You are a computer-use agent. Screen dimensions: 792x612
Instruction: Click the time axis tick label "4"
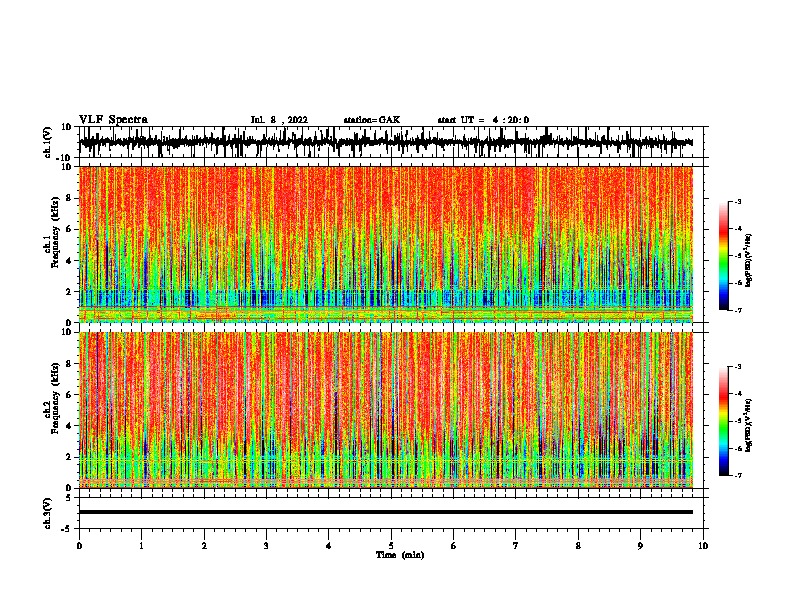point(329,546)
